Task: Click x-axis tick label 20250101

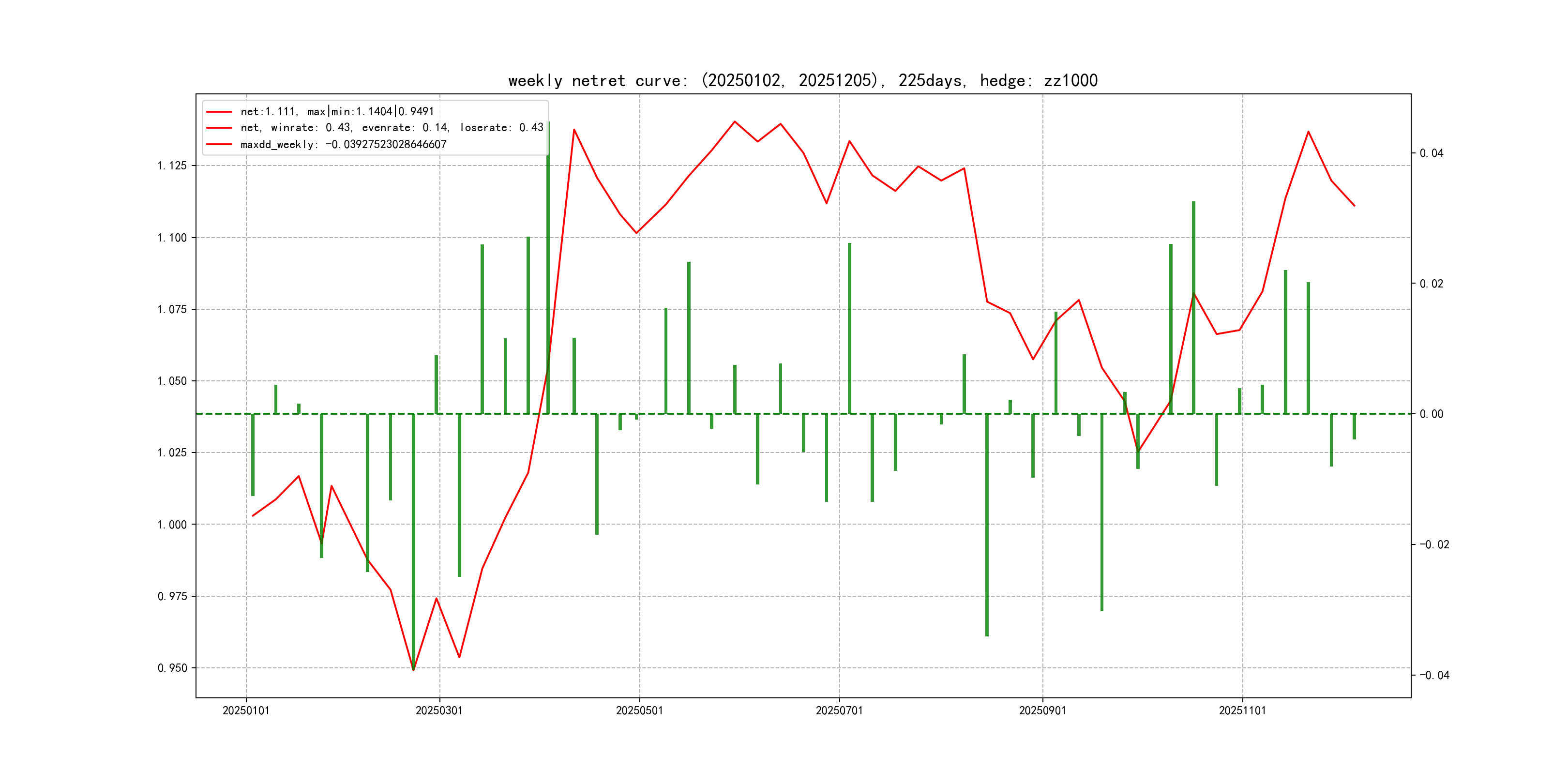Action: (x=246, y=710)
